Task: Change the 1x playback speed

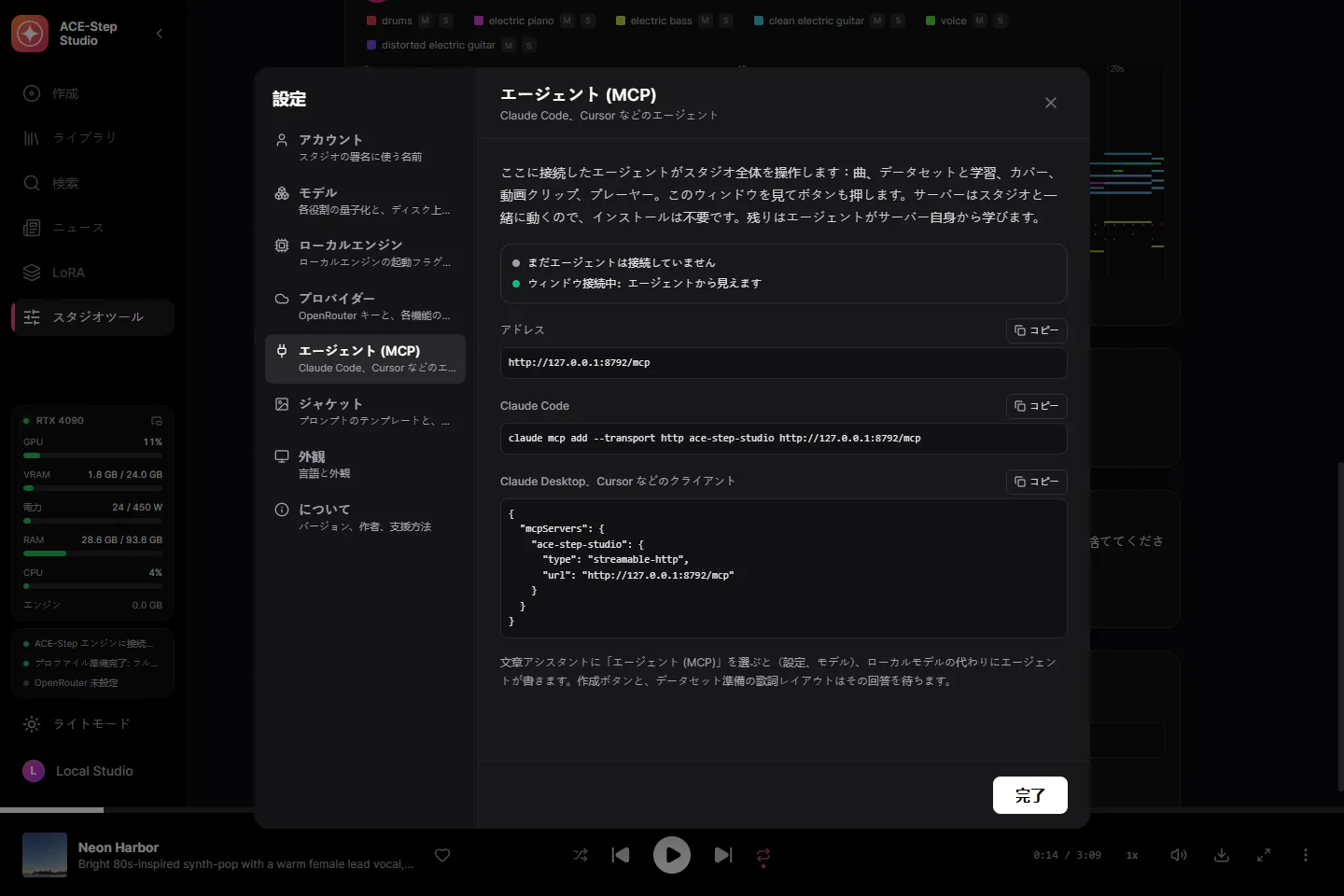Action: point(1132,855)
